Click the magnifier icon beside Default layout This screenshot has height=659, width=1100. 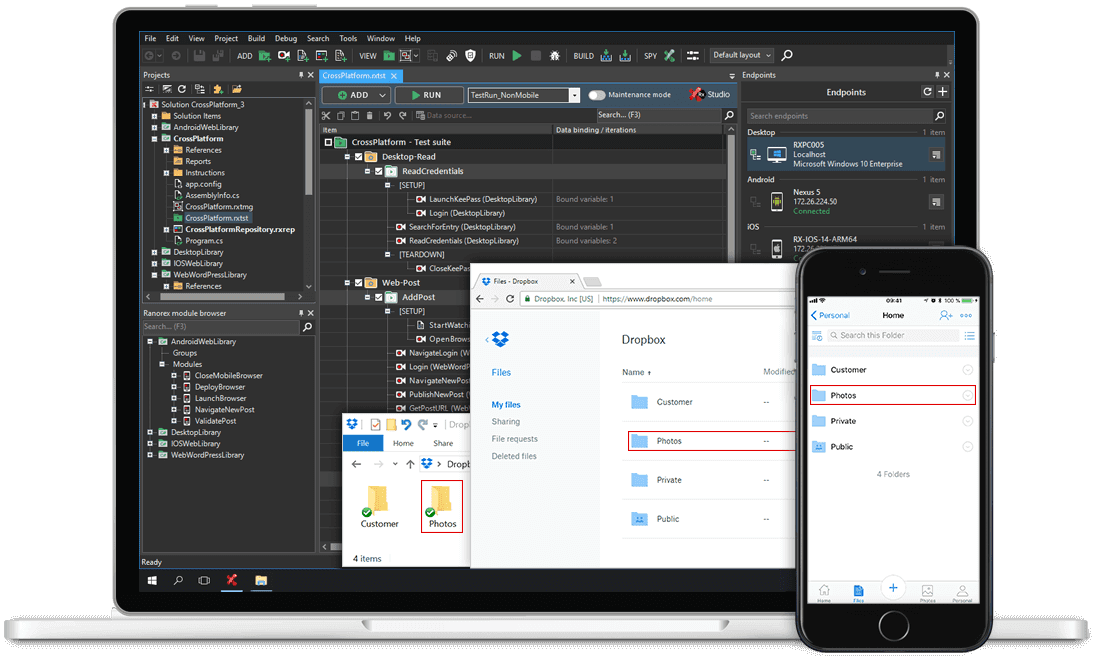tap(787, 55)
